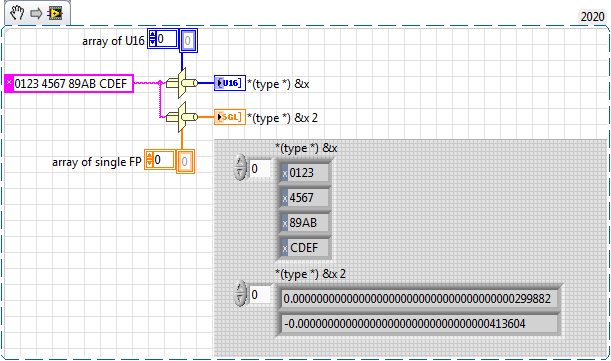
Task: Select the lower Type Cast function node
Action: (x=182, y=117)
